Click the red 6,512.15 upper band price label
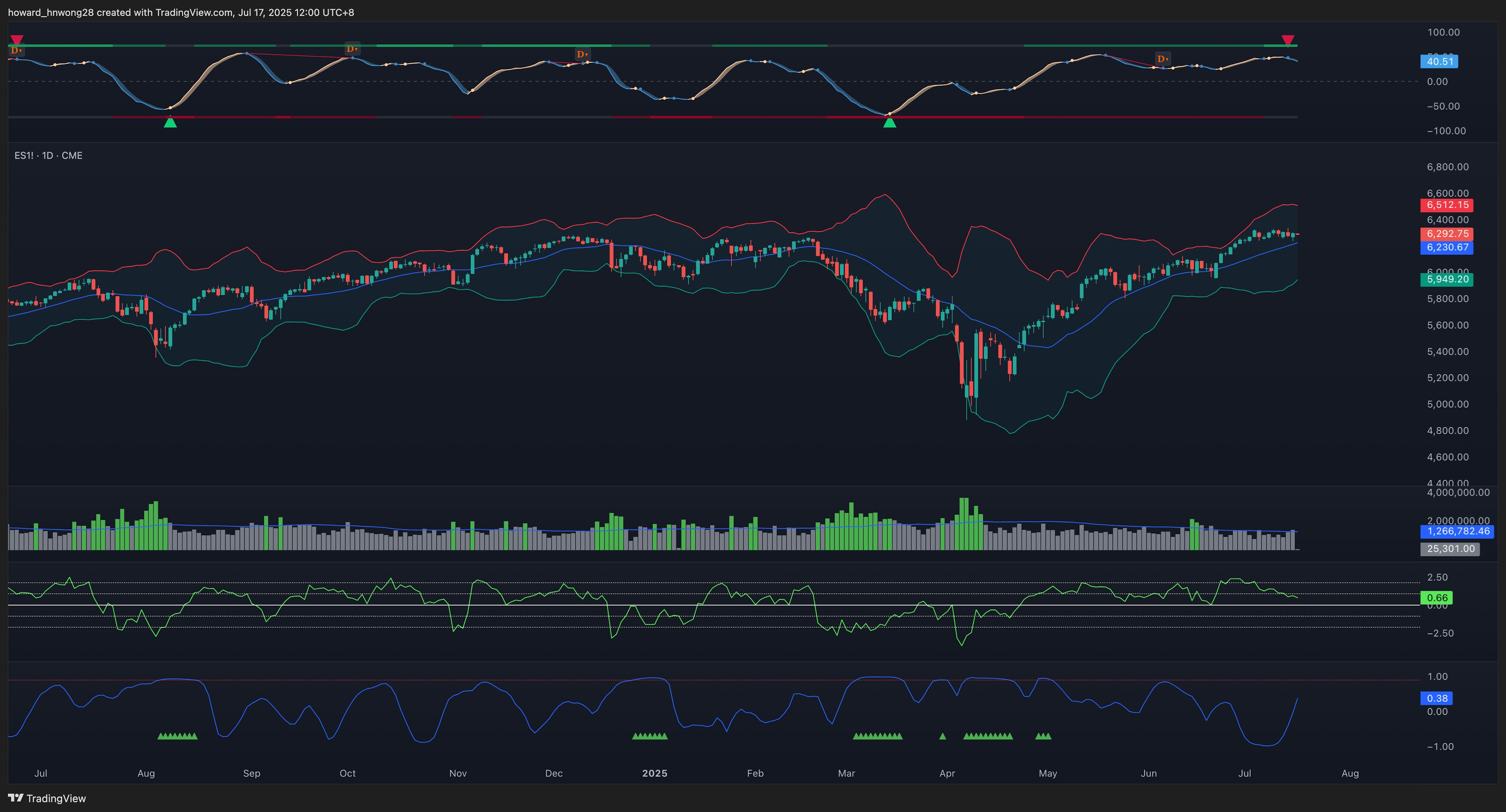The height and width of the screenshot is (812, 1506). point(1447,205)
